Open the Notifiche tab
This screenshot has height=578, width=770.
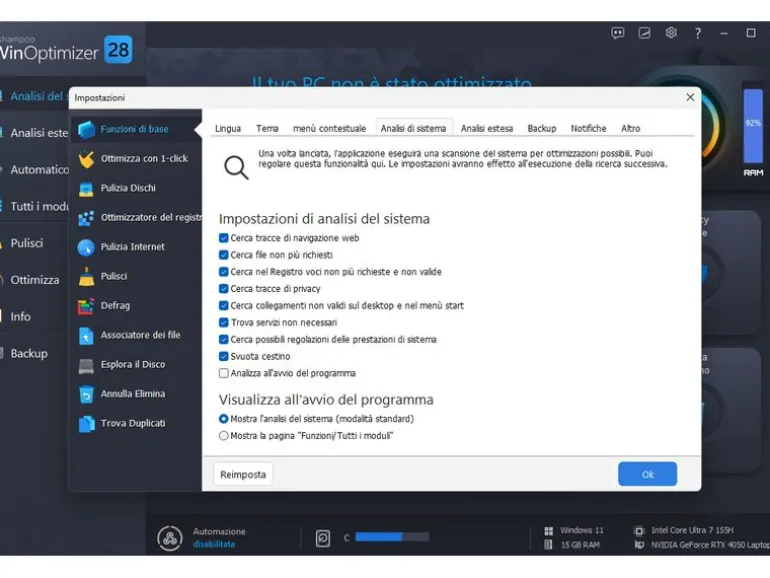click(x=588, y=129)
